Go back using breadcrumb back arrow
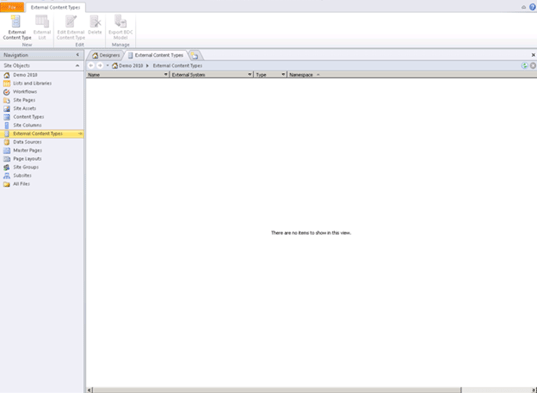The height and width of the screenshot is (393, 537). tap(91, 65)
